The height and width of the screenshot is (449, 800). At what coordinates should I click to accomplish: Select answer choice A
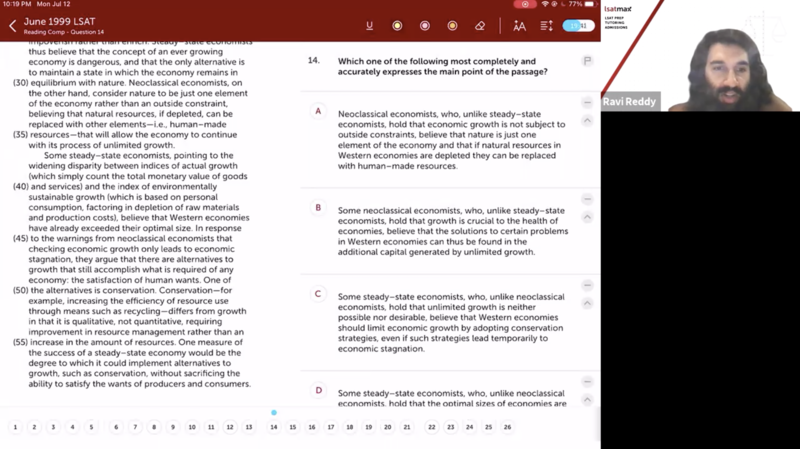319,111
